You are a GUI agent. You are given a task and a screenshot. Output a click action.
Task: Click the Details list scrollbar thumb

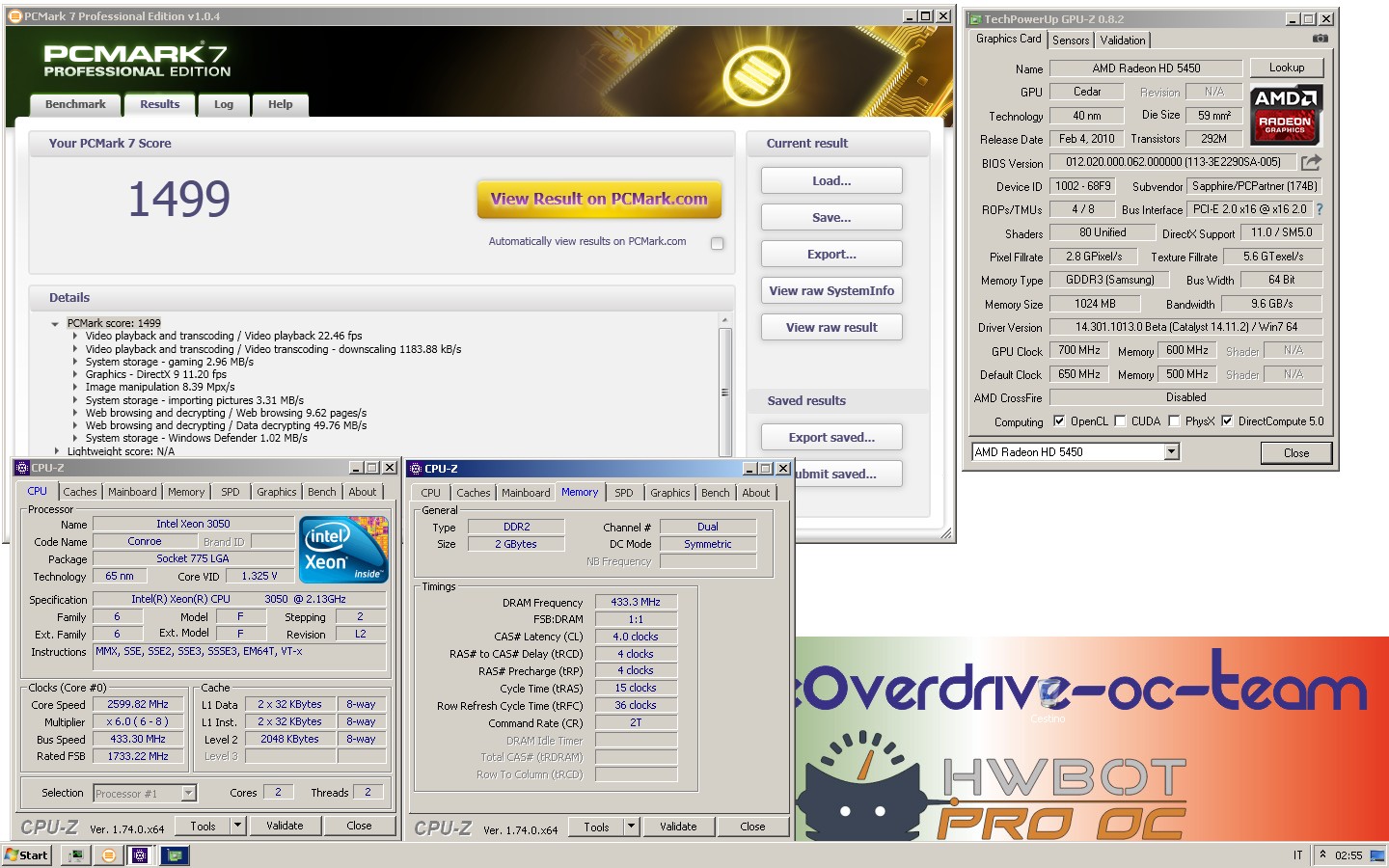[724, 392]
